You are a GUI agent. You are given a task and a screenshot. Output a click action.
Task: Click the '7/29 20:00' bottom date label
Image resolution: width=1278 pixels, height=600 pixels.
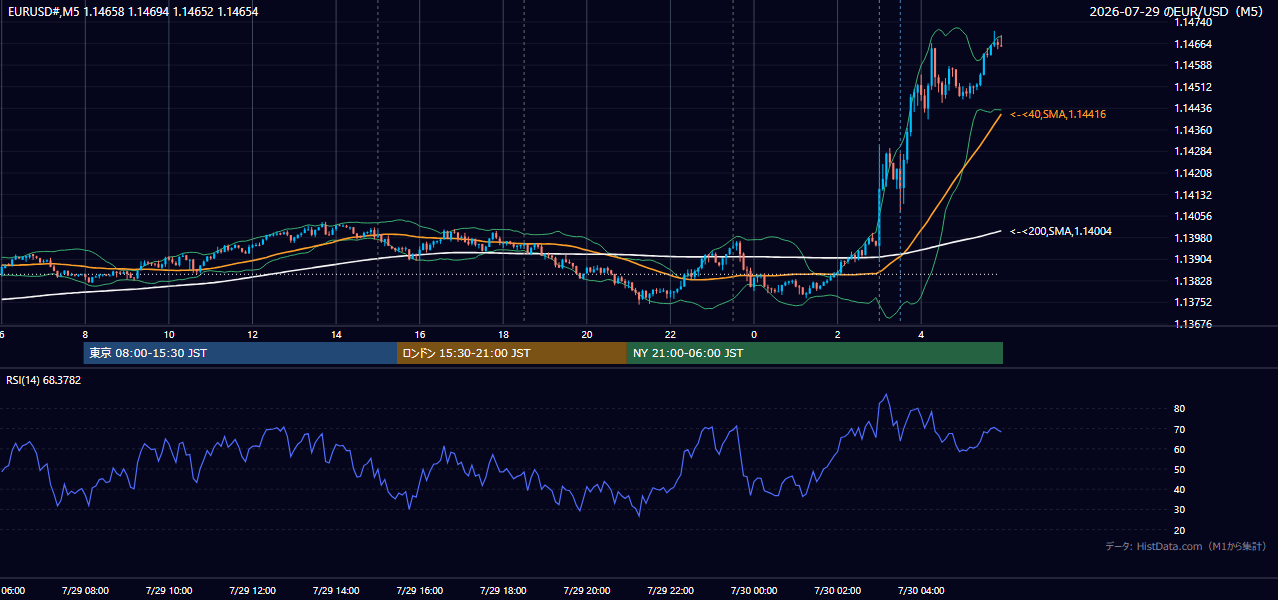click(587, 590)
